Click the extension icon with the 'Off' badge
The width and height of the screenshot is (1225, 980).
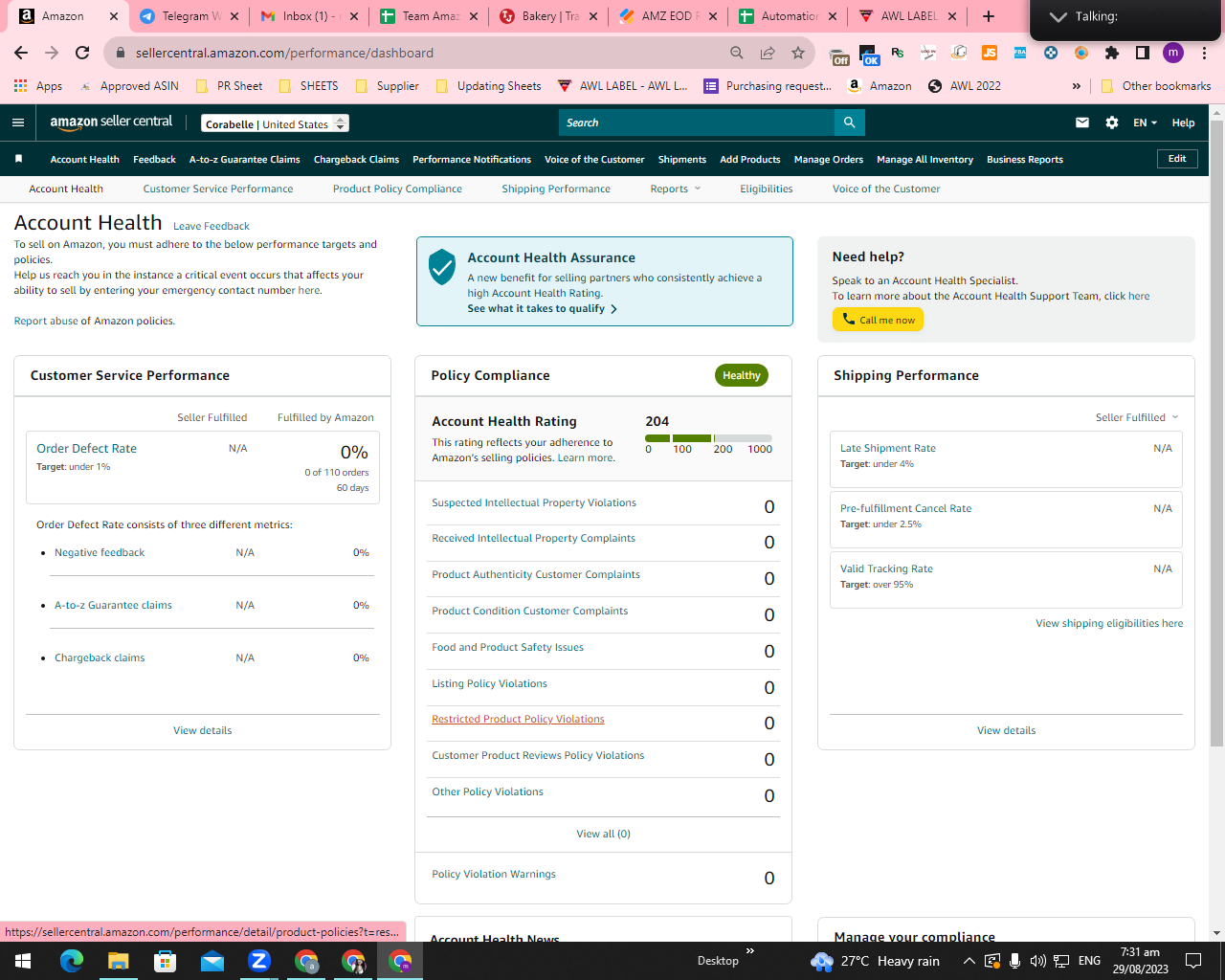839,55
